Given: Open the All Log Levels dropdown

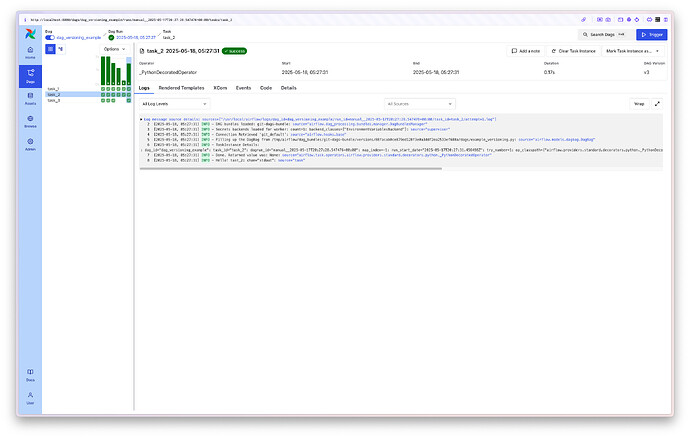Looking at the screenshot, I should point(174,103).
